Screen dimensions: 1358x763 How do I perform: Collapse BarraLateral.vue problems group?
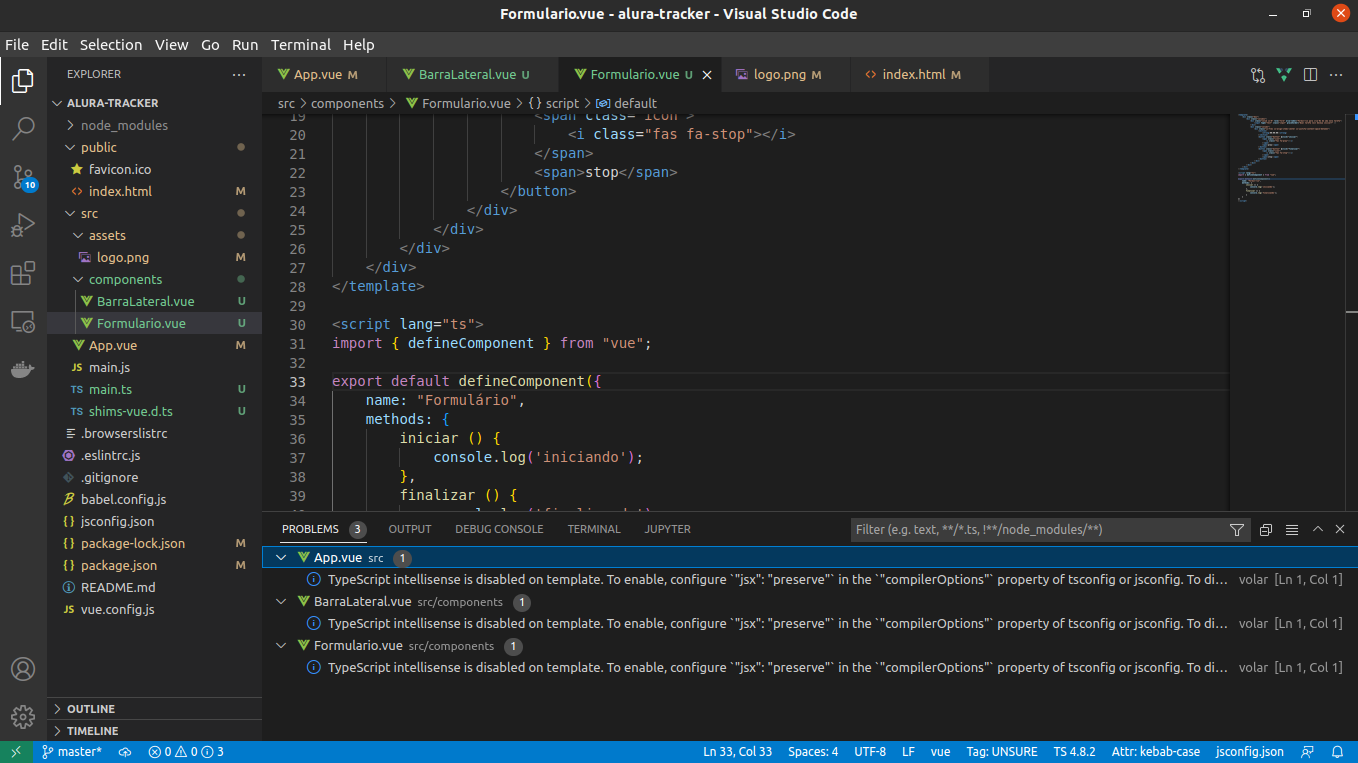(x=282, y=602)
